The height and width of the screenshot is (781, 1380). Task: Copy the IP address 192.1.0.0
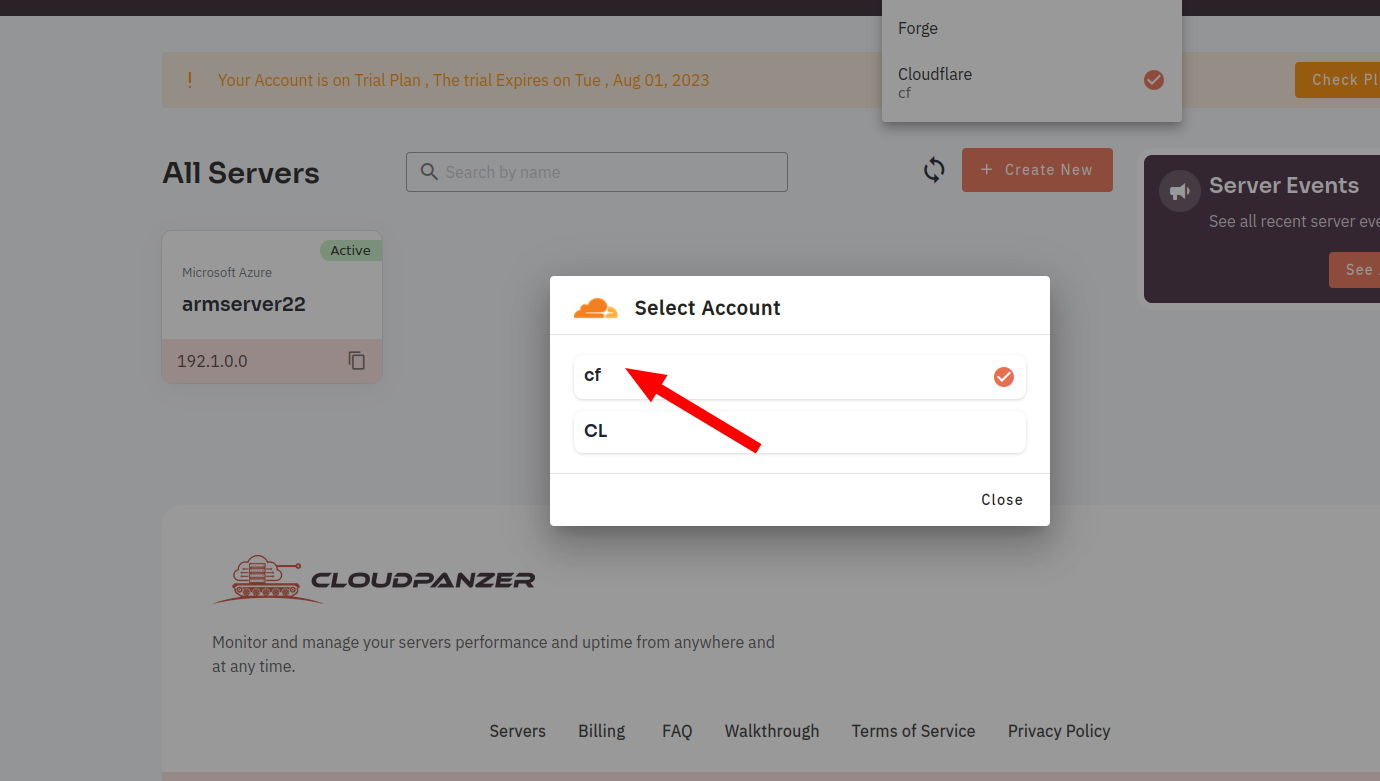point(357,361)
